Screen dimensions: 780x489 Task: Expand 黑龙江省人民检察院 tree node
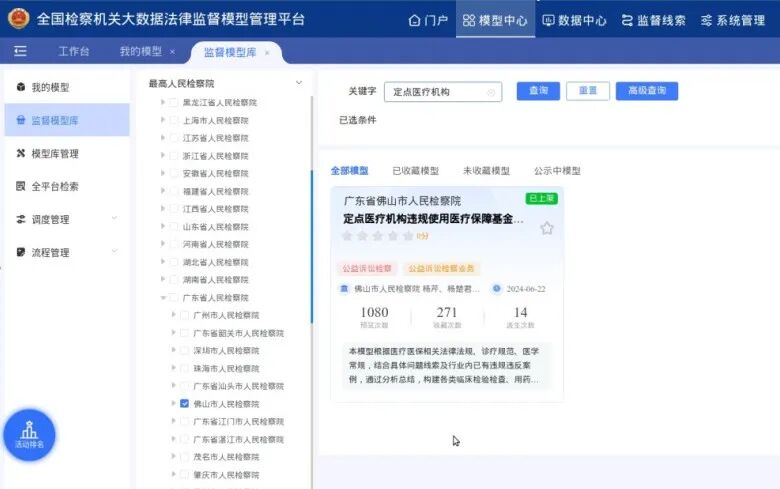[x=163, y=102]
